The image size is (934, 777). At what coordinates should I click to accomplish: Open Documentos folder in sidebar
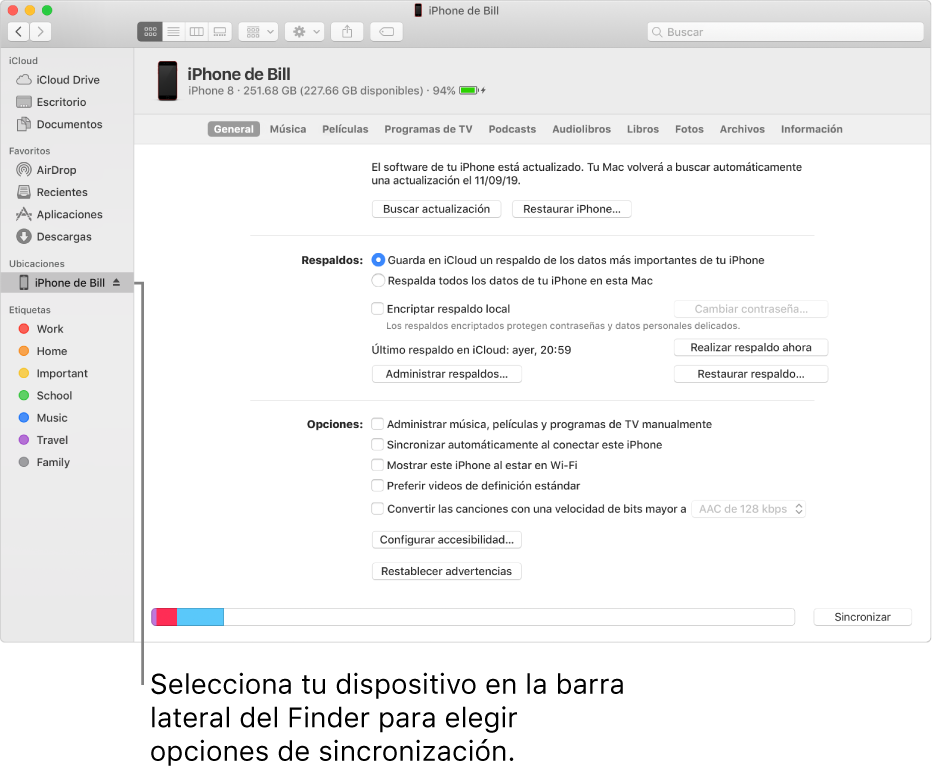(60, 124)
